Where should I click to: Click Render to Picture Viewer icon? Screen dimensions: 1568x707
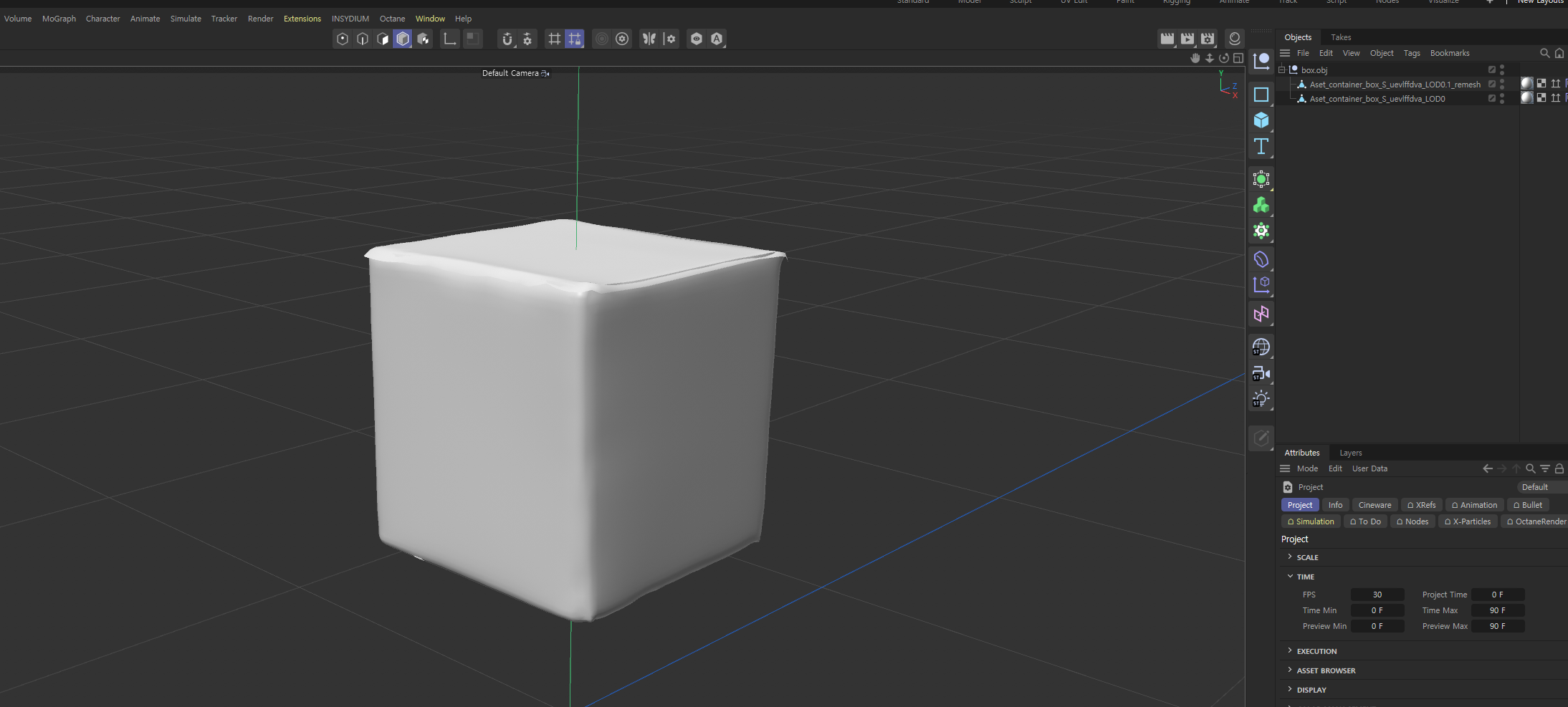[x=1187, y=39]
